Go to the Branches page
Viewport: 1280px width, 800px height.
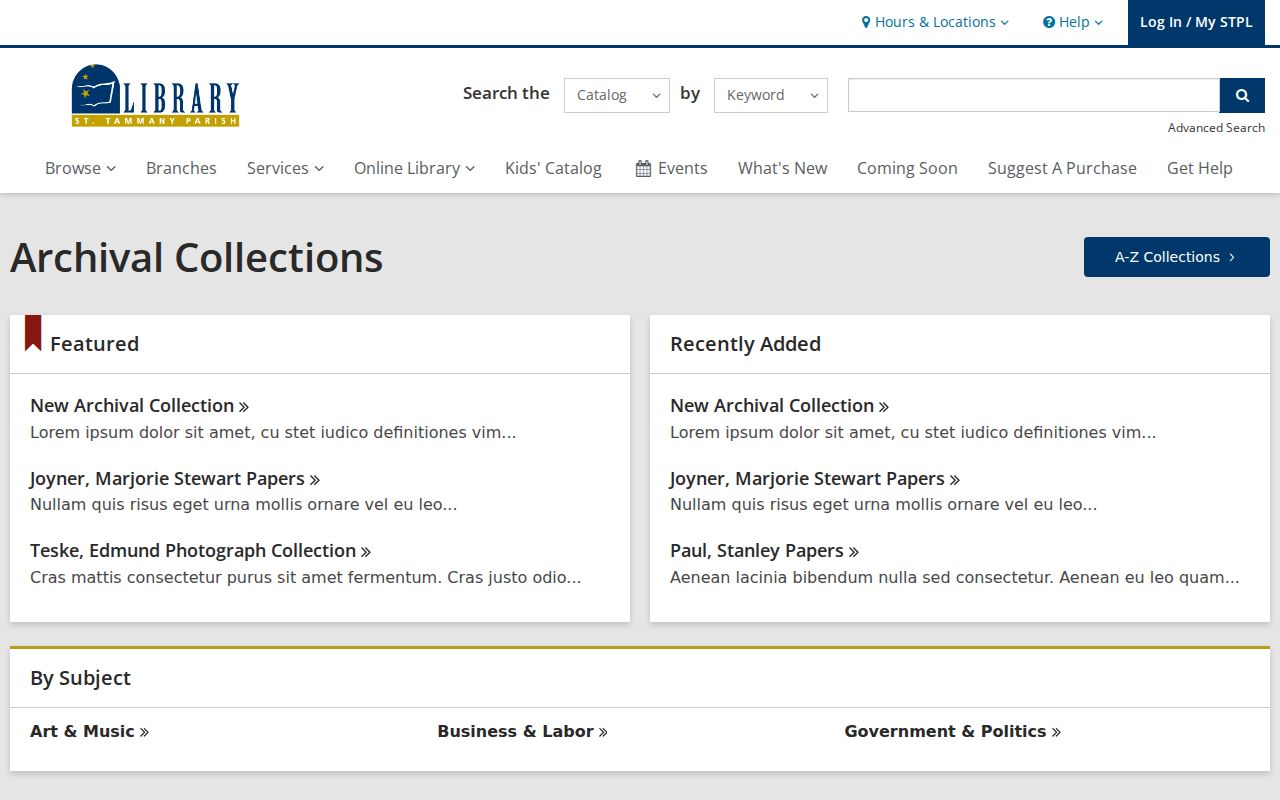pyautogui.click(x=181, y=168)
